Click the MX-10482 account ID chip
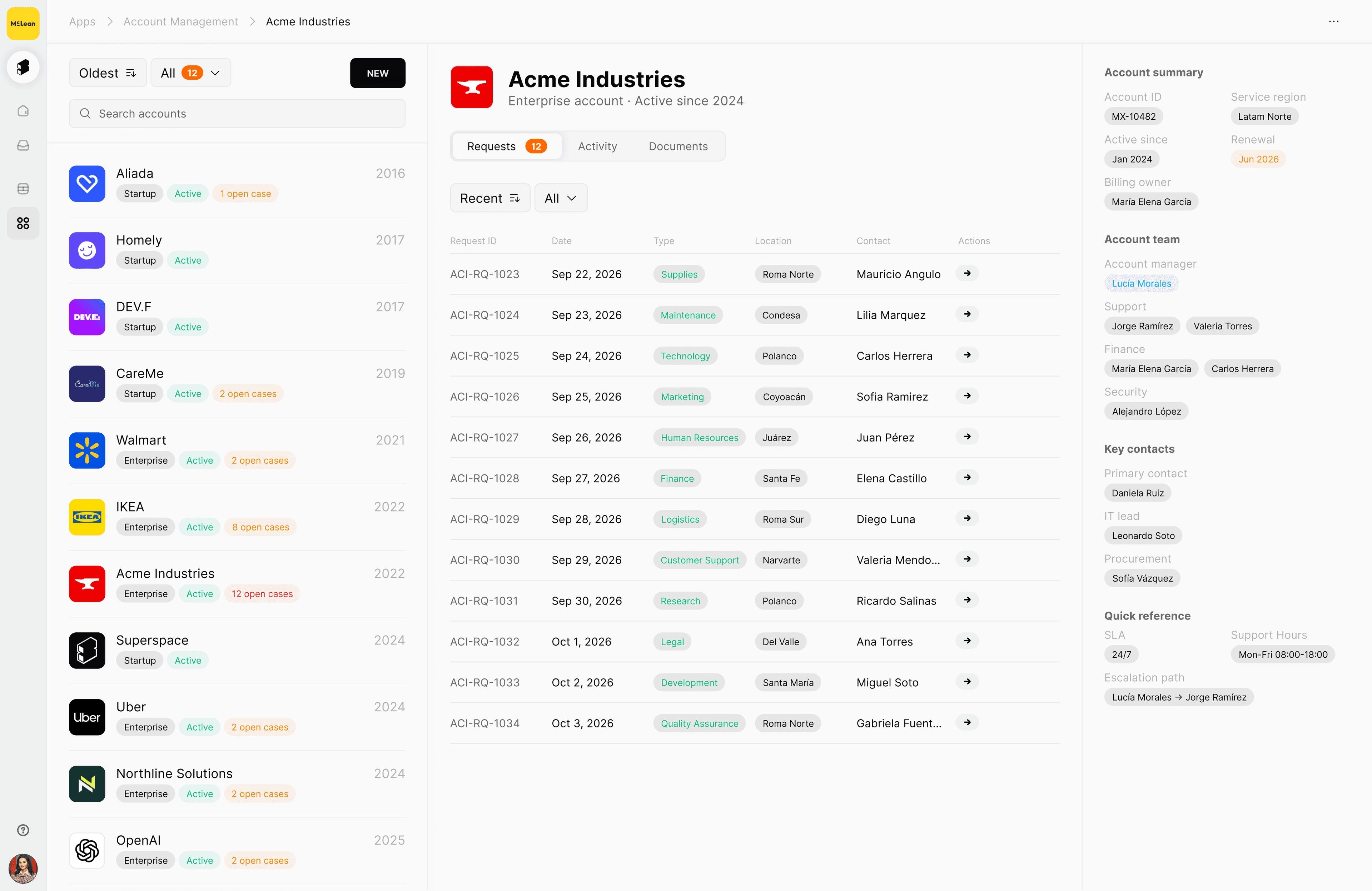 1133,116
